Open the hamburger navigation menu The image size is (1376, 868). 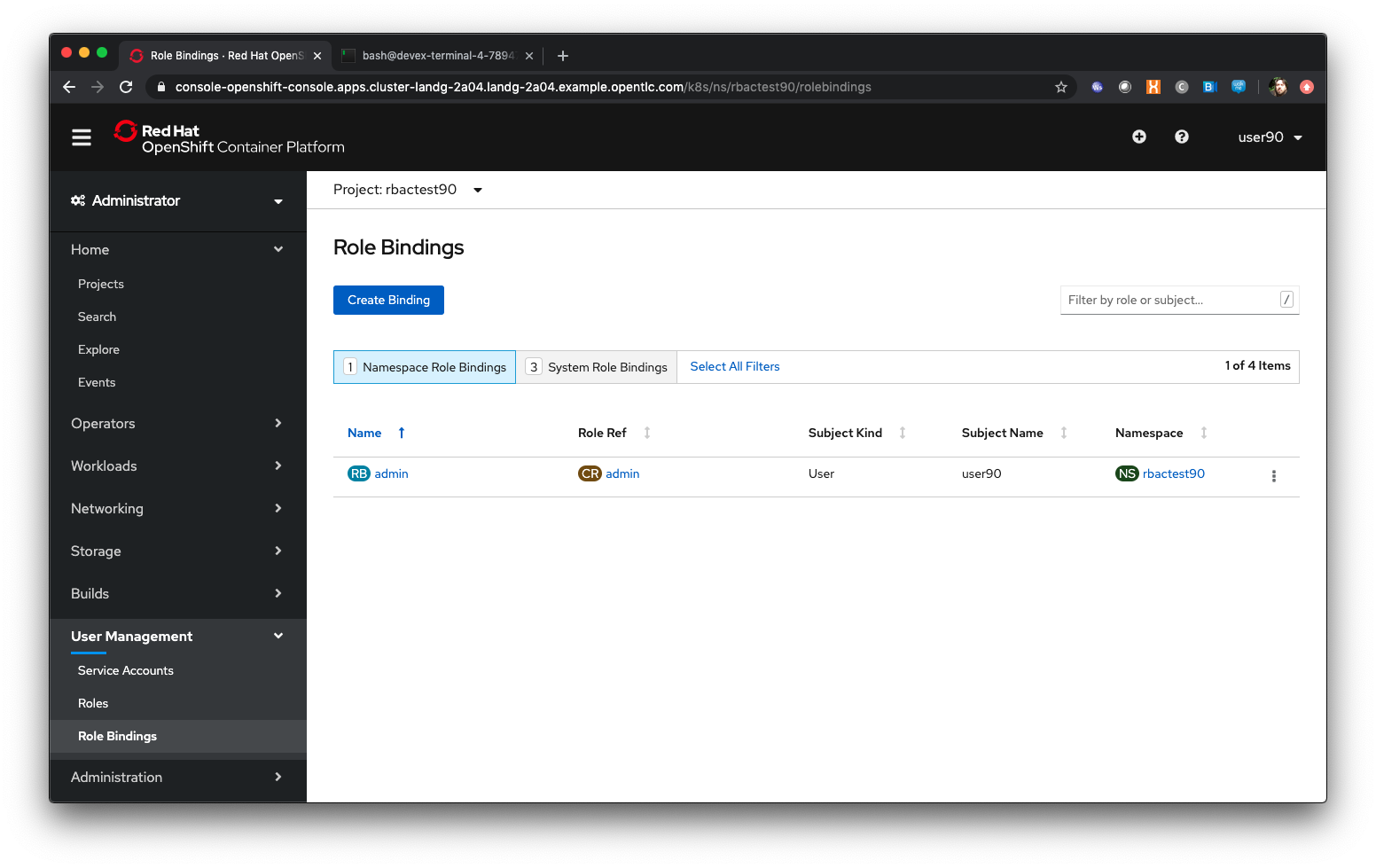click(82, 137)
